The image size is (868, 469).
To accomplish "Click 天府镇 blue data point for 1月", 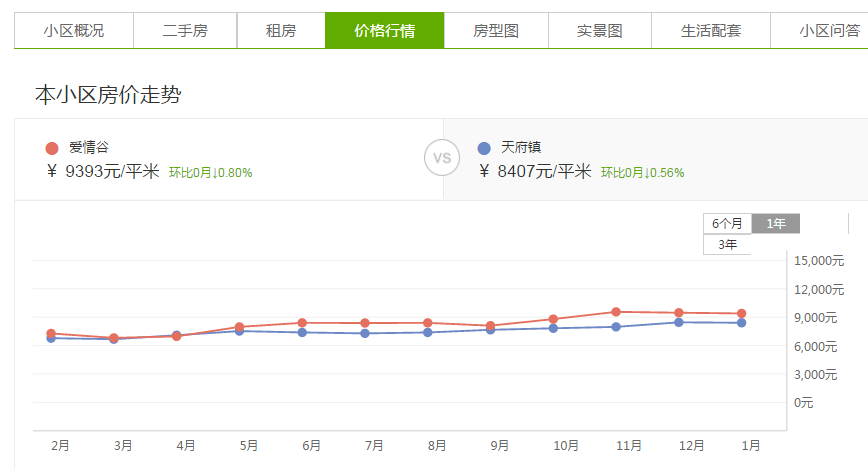I will coord(741,323).
